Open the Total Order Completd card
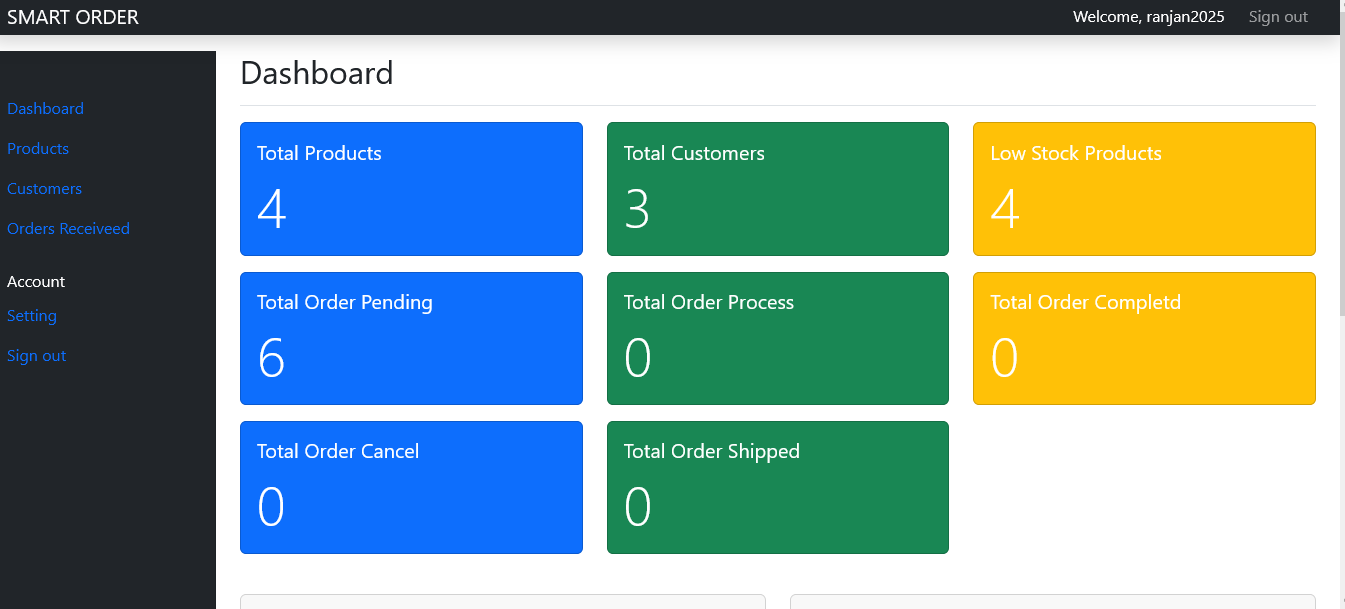 pyautogui.click(x=1144, y=337)
